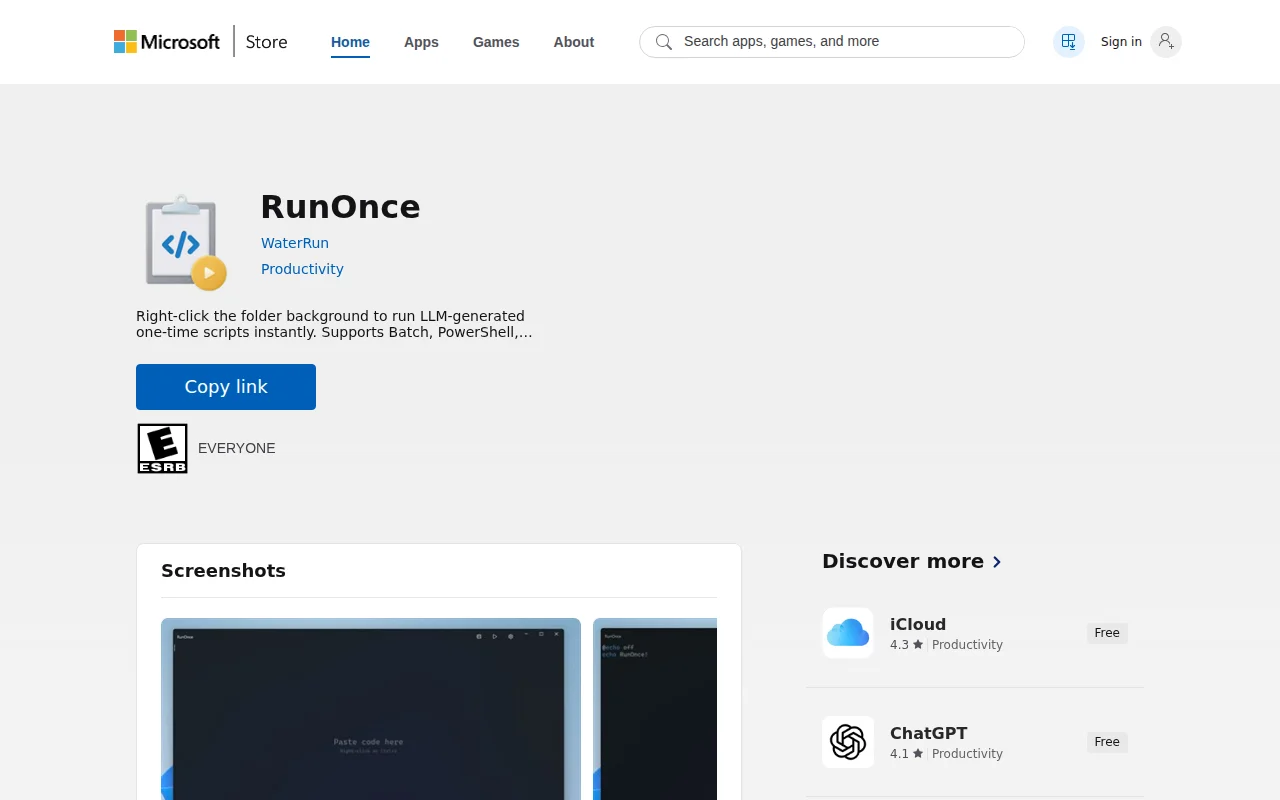This screenshot has height=800, width=1280.
Task: Click the iCloud 4.3 star rating
Action: (x=906, y=645)
